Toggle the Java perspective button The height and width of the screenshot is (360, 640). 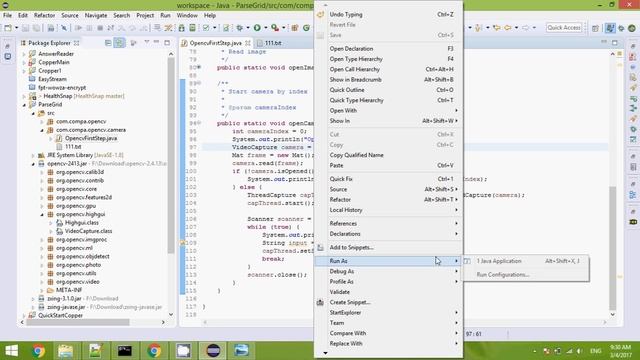(x=610, y=28)
